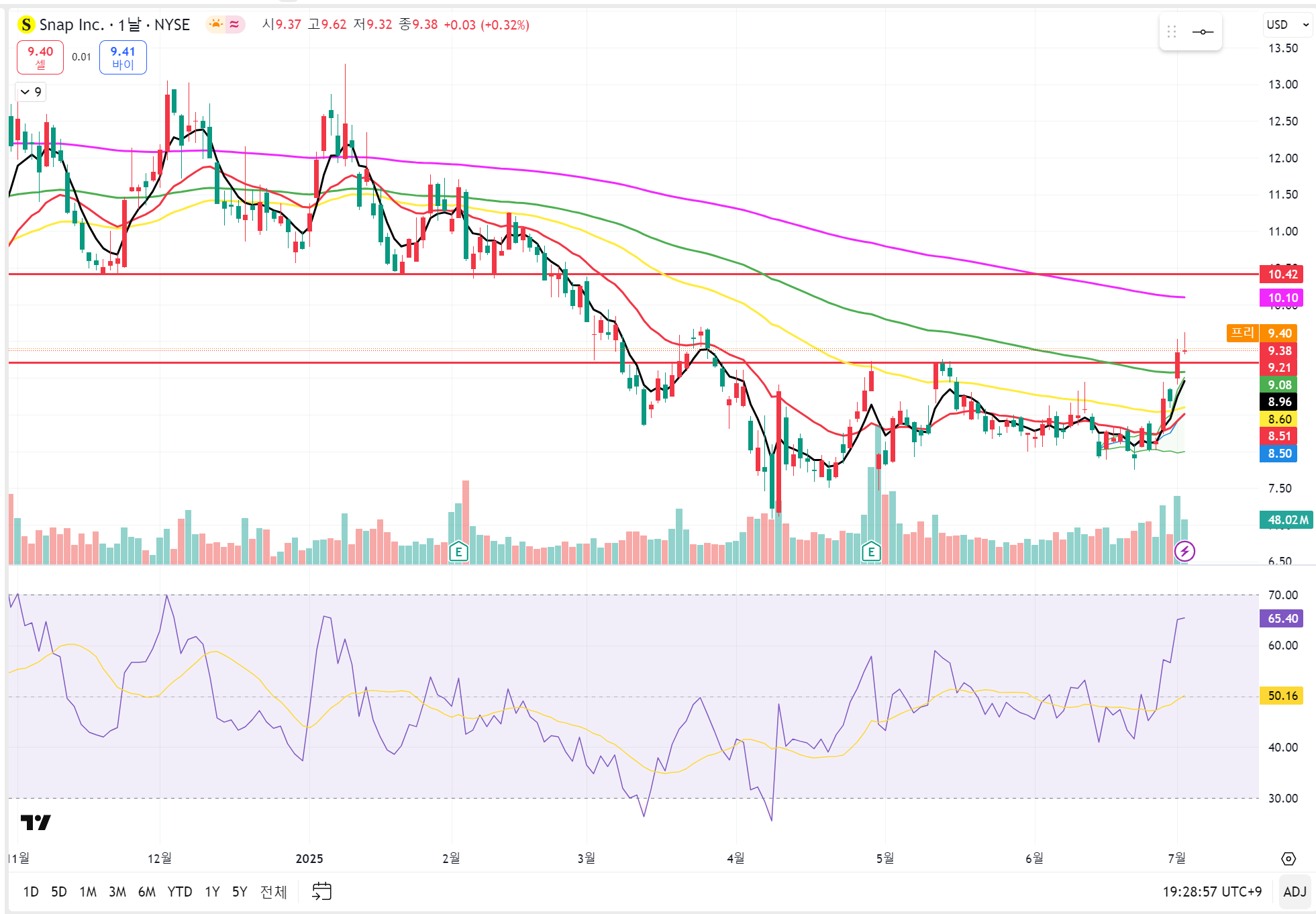
Task: Click the 8.50 blue price label
Action: [1279, 454]
